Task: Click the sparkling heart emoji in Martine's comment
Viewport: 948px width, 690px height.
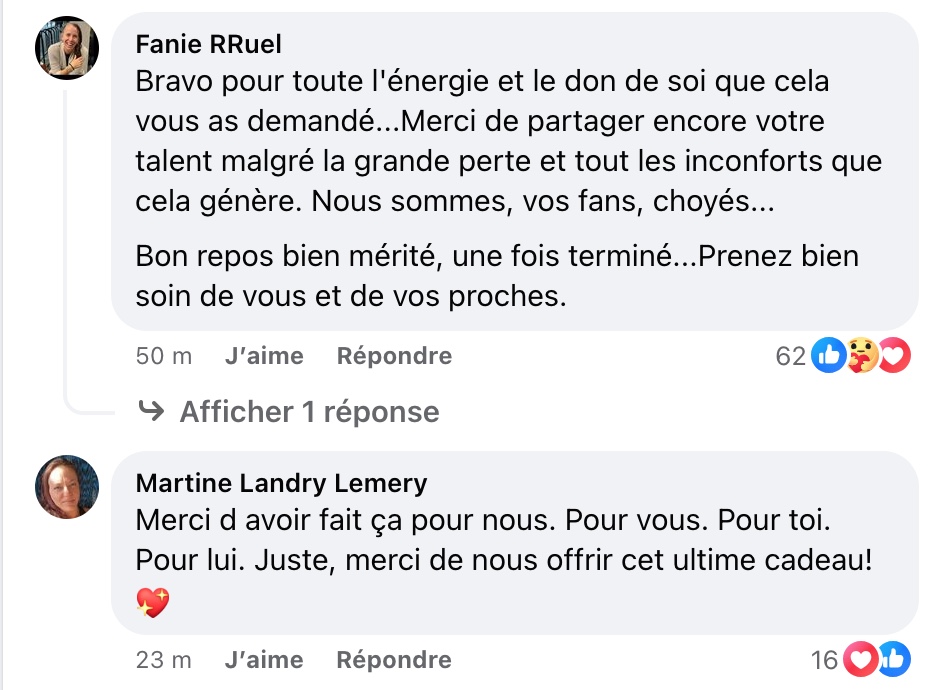Action: [x=152, y=603]
